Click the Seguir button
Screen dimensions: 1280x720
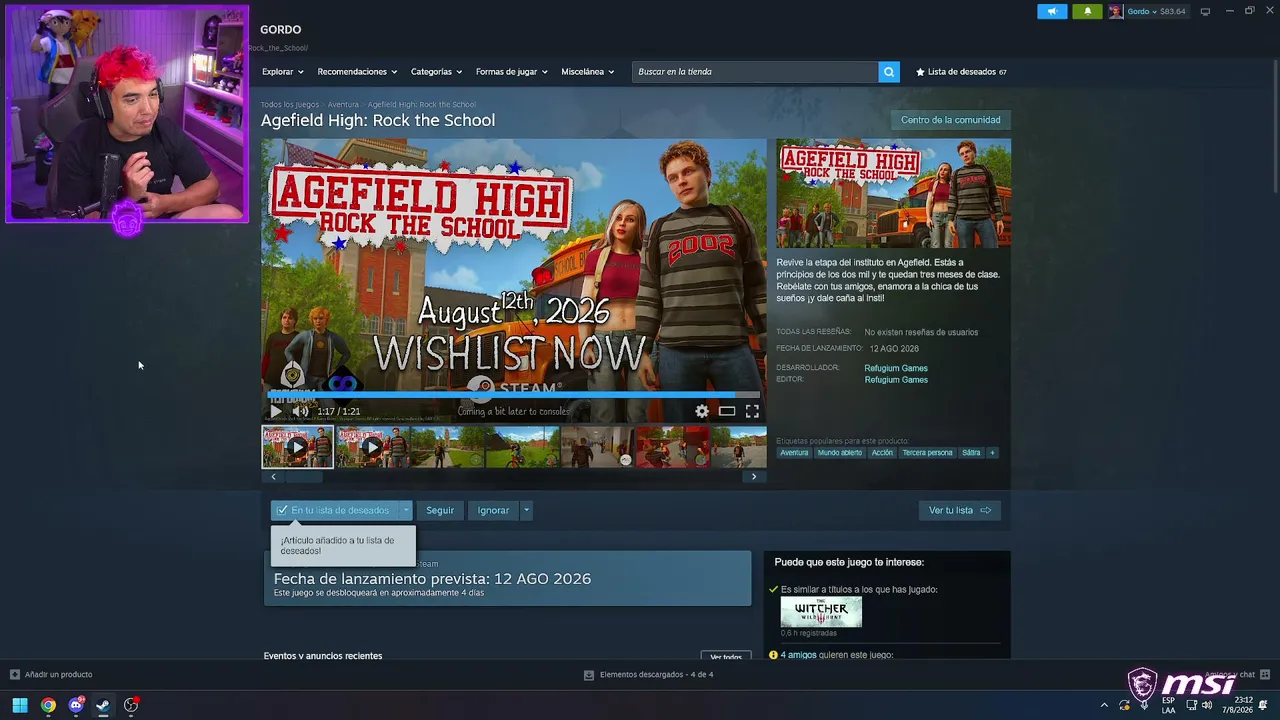tap(440, 510)
